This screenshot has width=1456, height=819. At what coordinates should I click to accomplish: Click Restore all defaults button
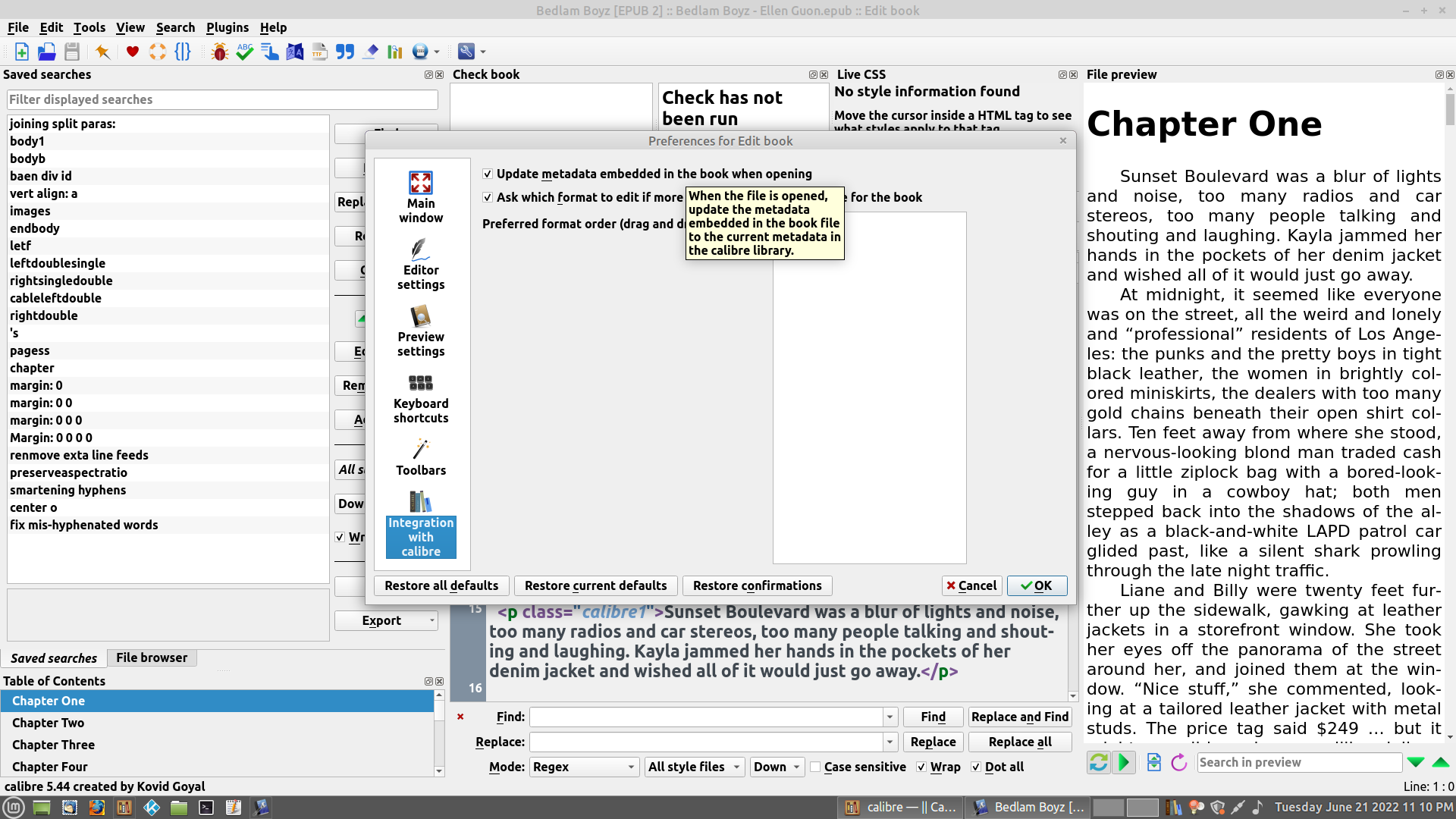(x=441, y=585)
